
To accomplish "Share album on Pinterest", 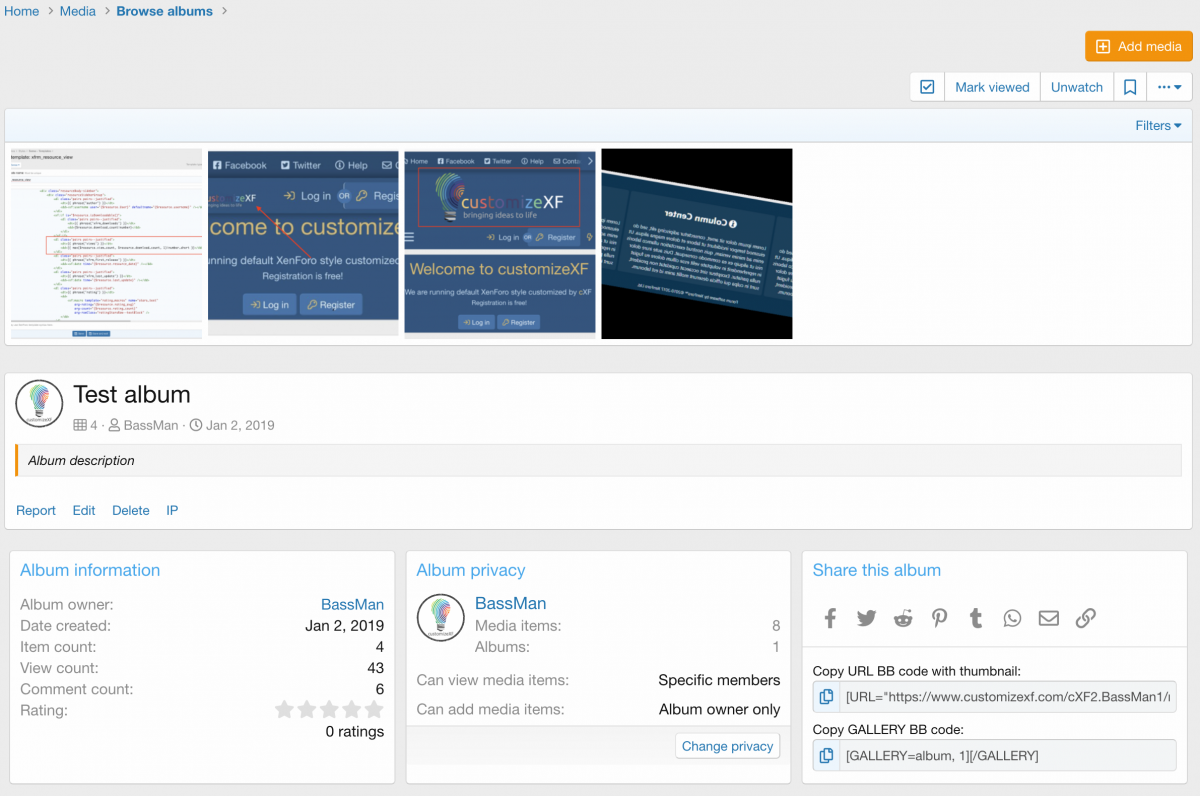I will click(939, 618).
